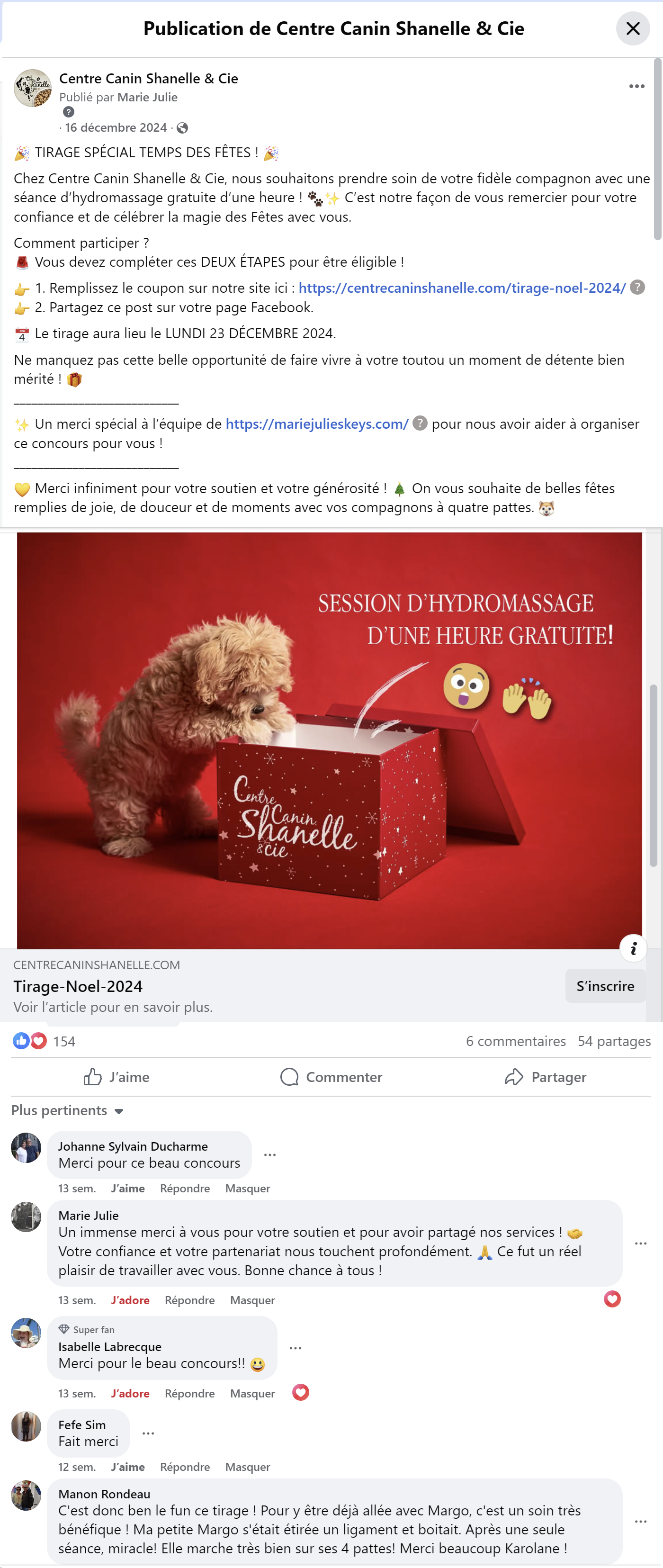
Task: Toggle J'aime on Fefe Sim's comment
Action: coord(128,1466)
